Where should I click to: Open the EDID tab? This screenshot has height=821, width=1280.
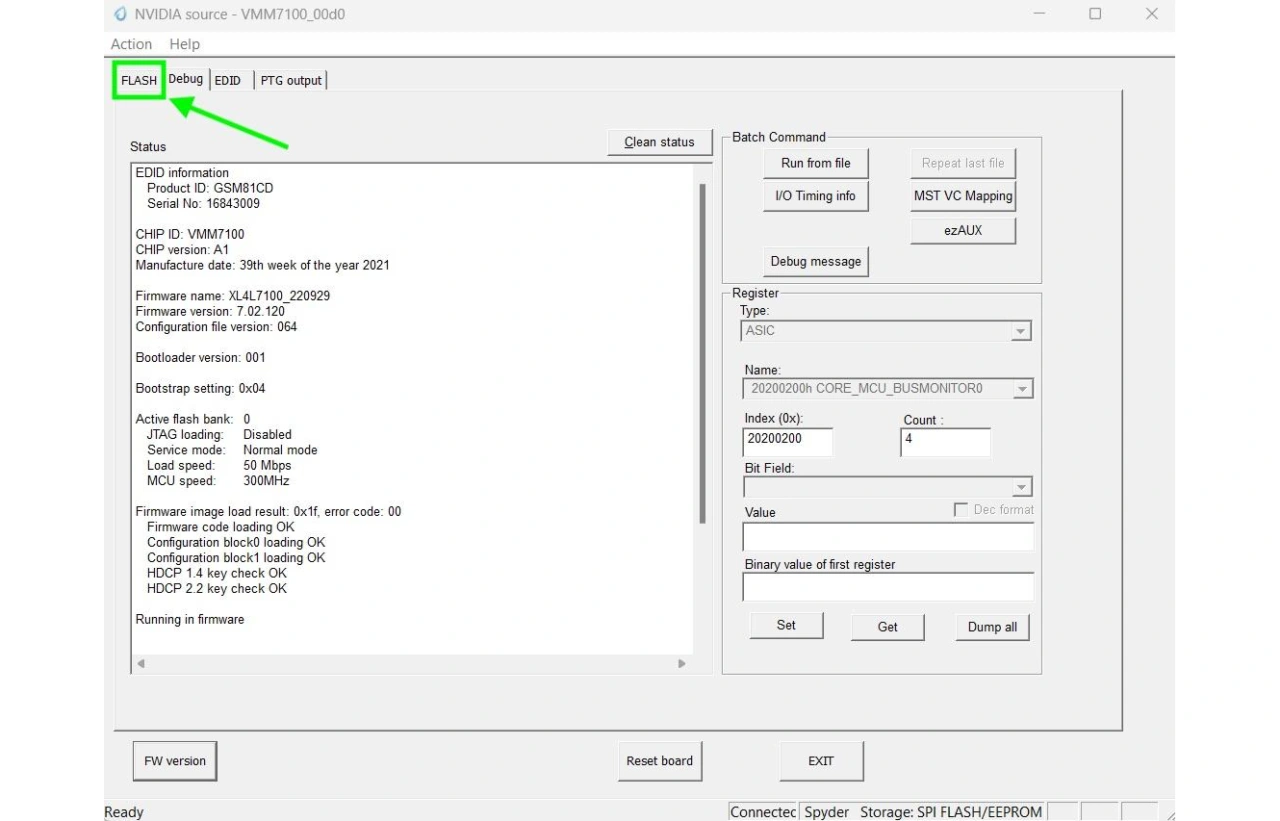(x=227, y=80)
